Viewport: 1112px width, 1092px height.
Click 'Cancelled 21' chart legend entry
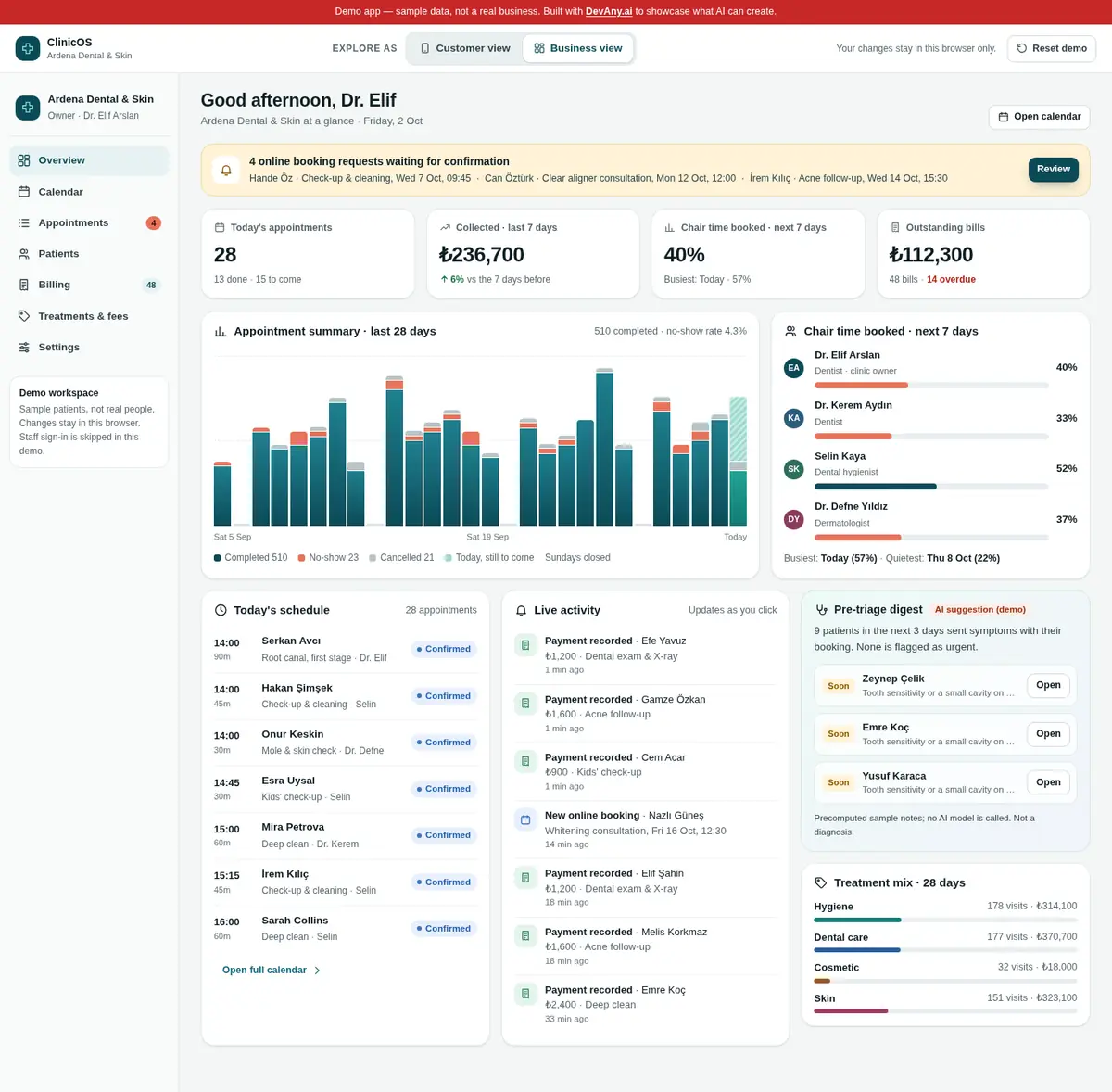401,558
